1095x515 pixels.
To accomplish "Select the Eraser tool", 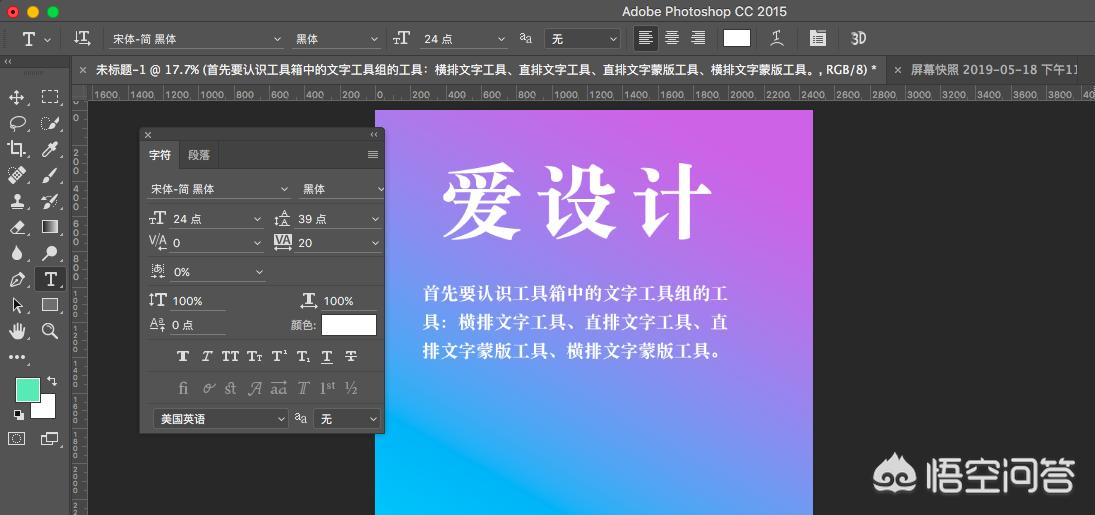I will 17,227.
